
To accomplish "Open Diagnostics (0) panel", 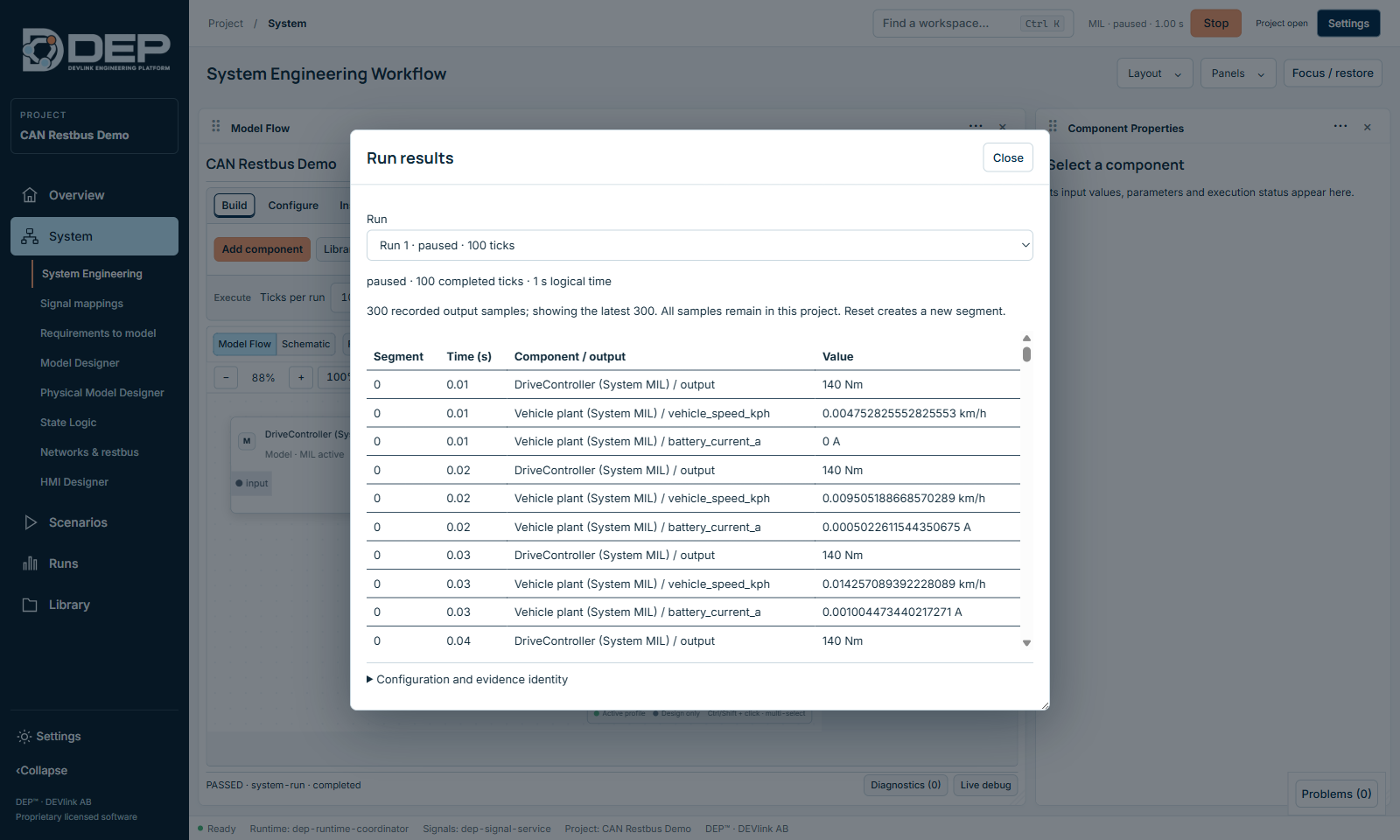I will (x=906, y=785).
